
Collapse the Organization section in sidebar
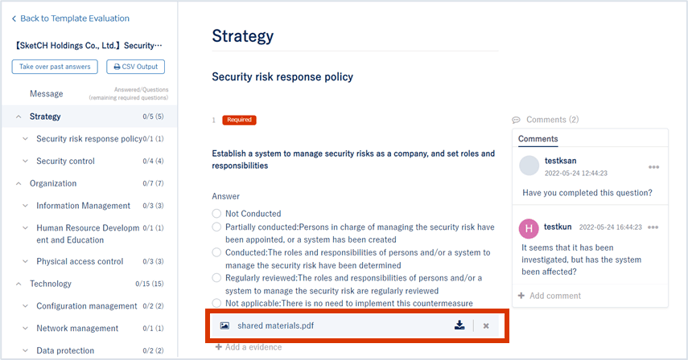pyautogui.click(x=18, y=184)
